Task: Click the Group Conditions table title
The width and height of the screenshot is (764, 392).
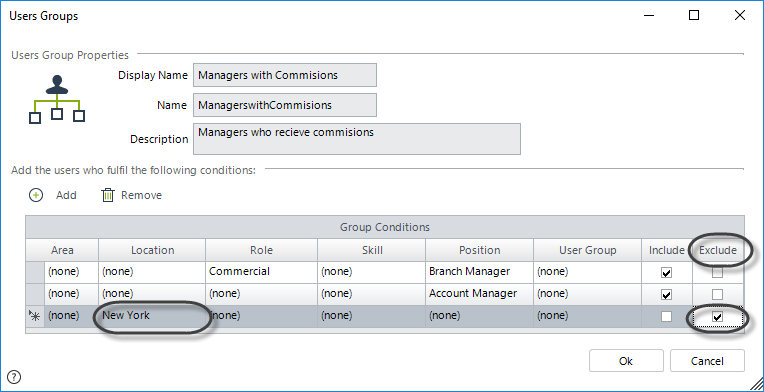Action: pos(385,227)
